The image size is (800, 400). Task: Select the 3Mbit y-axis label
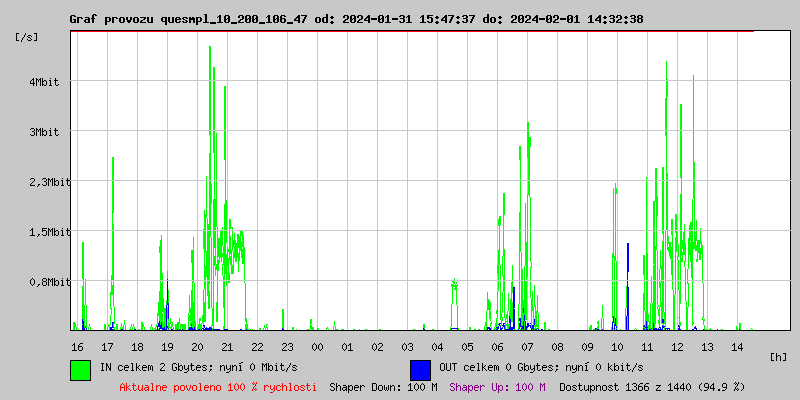tap(44, 132)
